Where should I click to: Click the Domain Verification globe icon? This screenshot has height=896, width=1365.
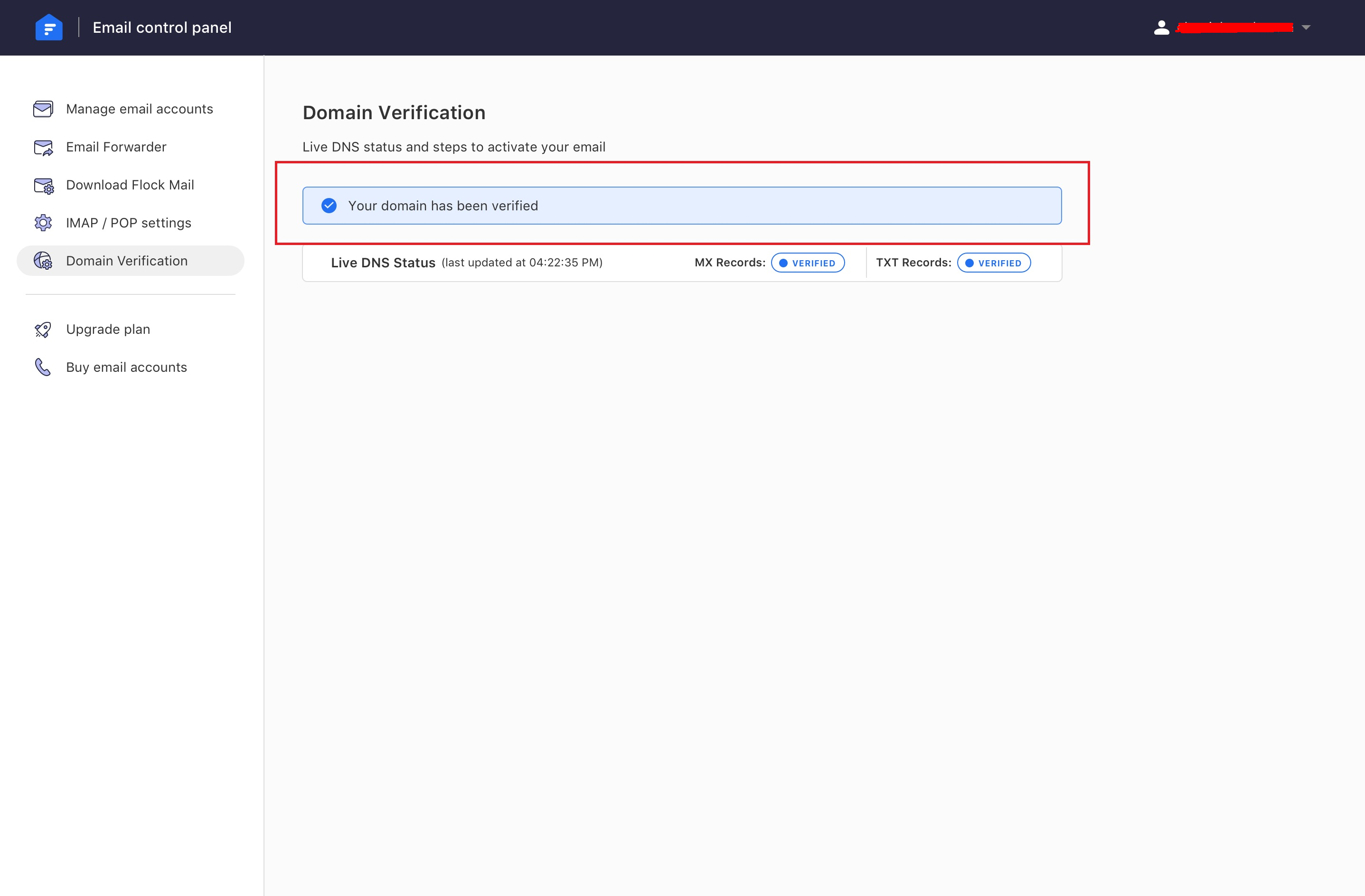tap(43, 261)
